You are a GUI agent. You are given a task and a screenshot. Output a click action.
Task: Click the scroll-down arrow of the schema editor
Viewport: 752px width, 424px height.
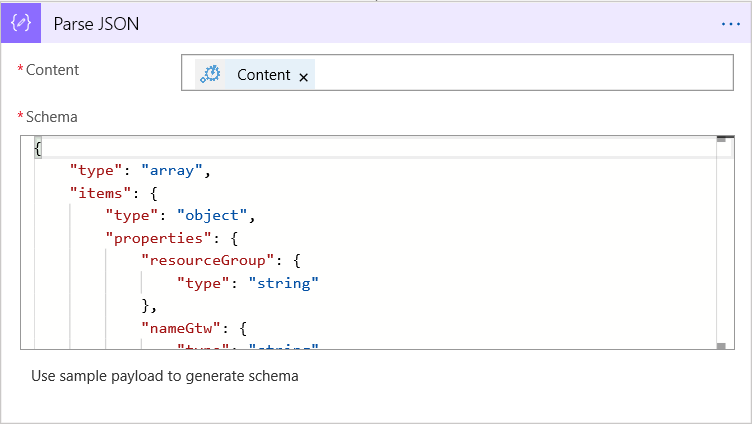point(720,346)
